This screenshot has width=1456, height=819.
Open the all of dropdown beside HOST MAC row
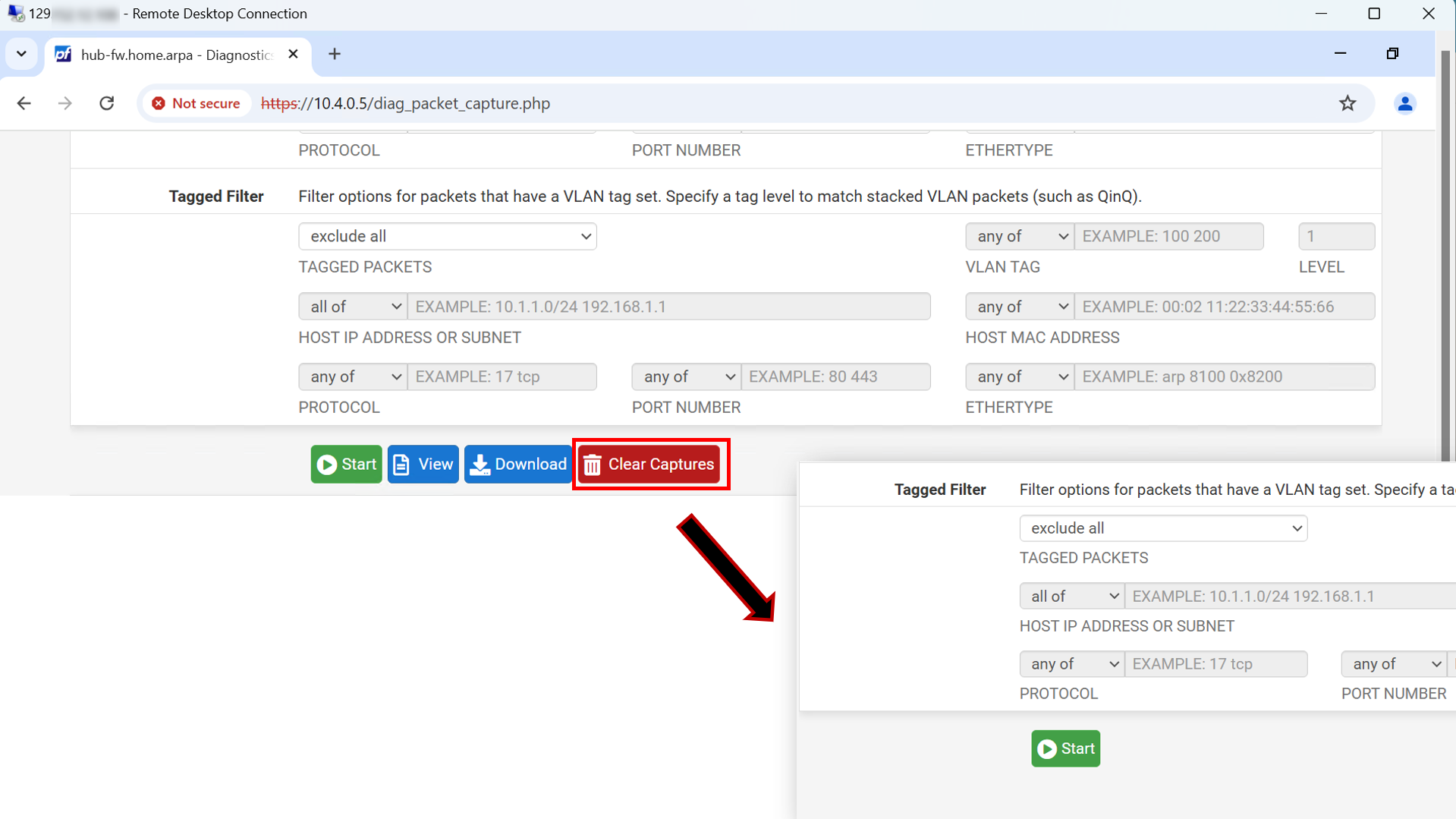pos(353,307)
